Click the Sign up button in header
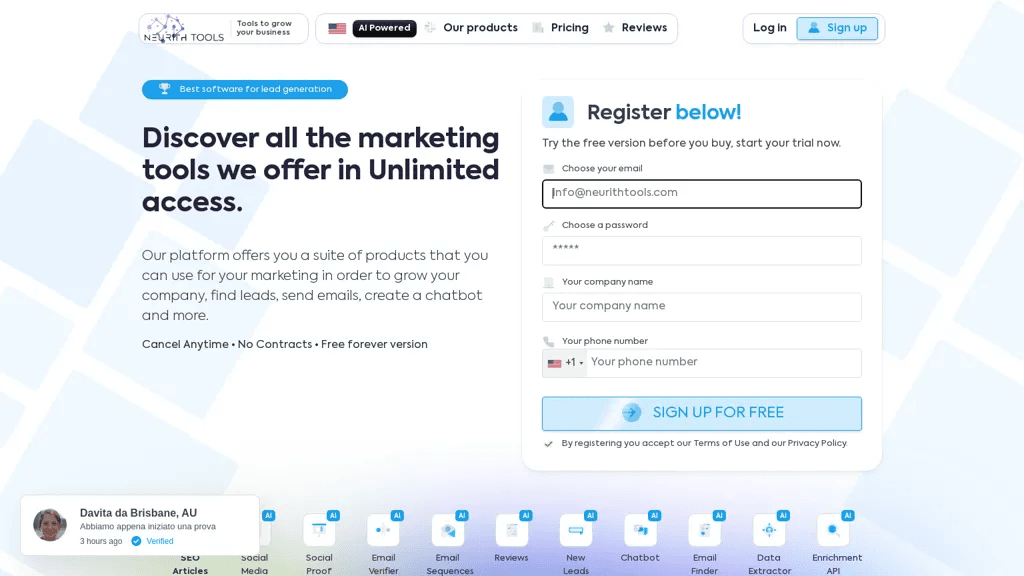 pyautogui.click(x=837, y=28)
